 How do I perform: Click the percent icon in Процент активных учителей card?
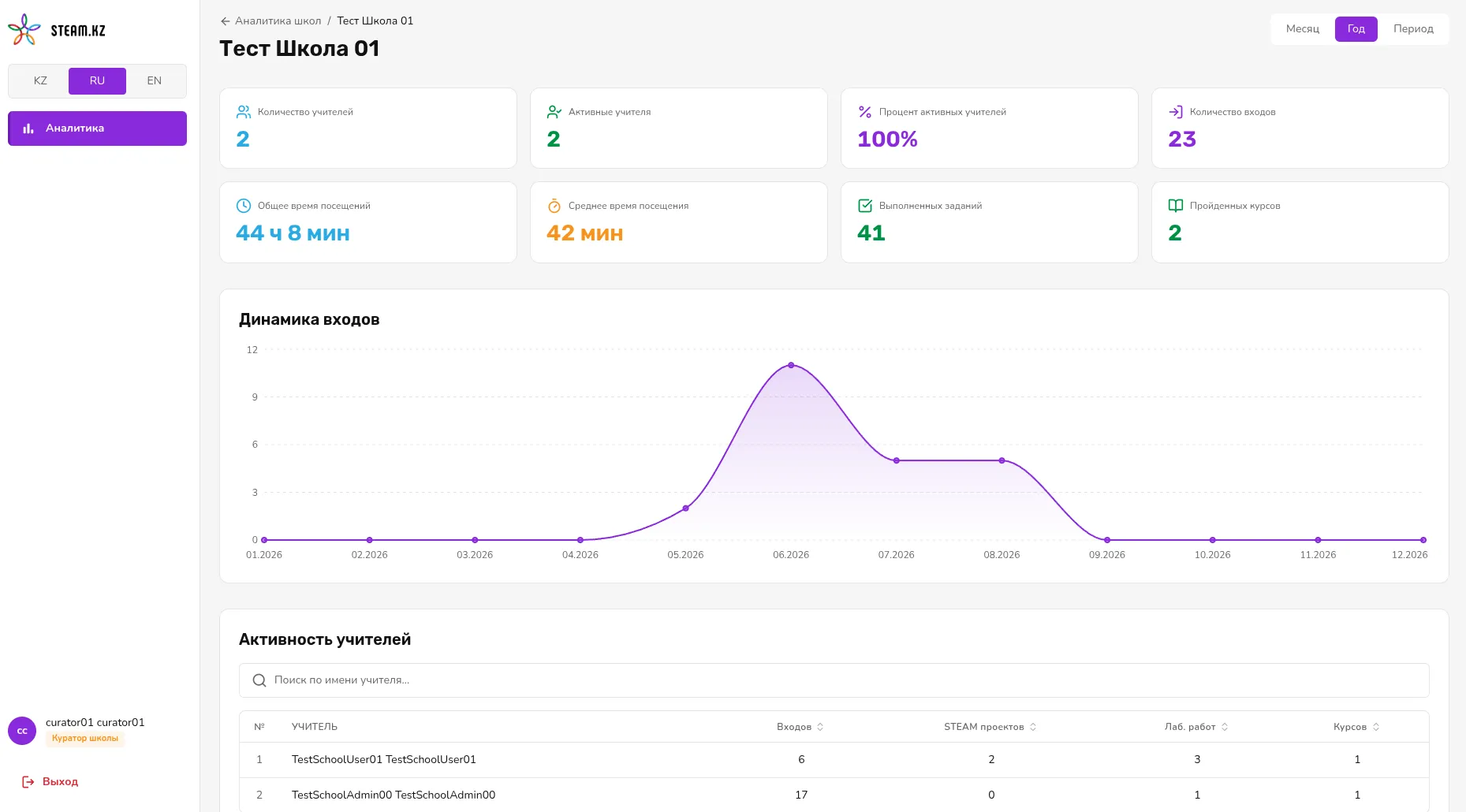coord(865,112)
